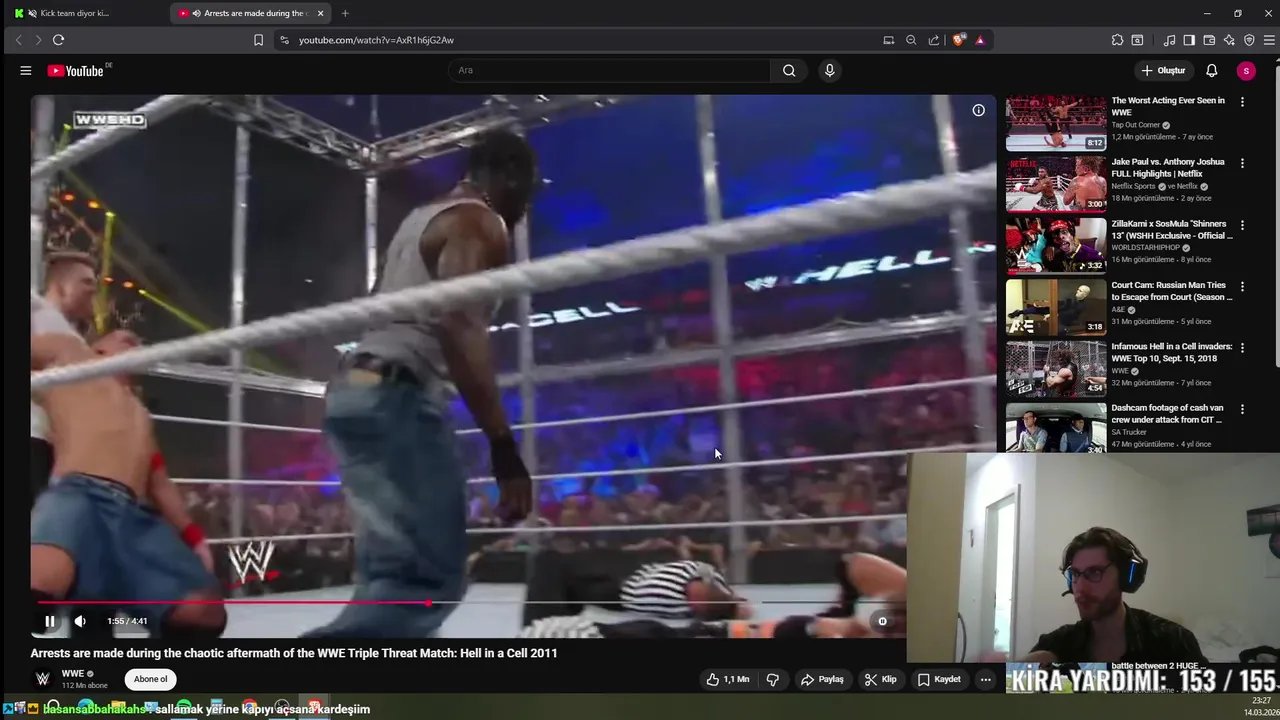The image size is (1280, 720).
Task: Open the extensions puzzle icon
Action: 1117,40
